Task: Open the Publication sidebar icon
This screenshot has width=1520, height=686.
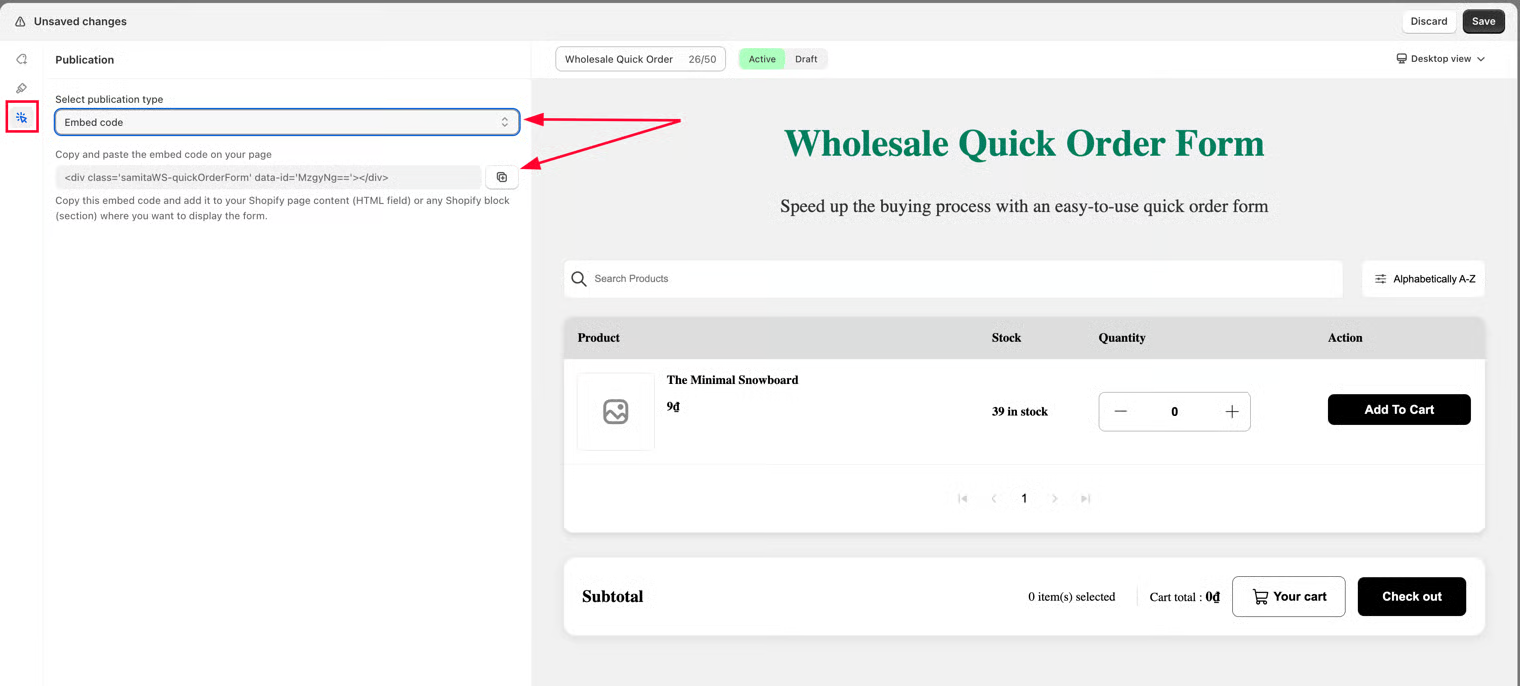Action: pyautogui.click(x=21, y=118)
